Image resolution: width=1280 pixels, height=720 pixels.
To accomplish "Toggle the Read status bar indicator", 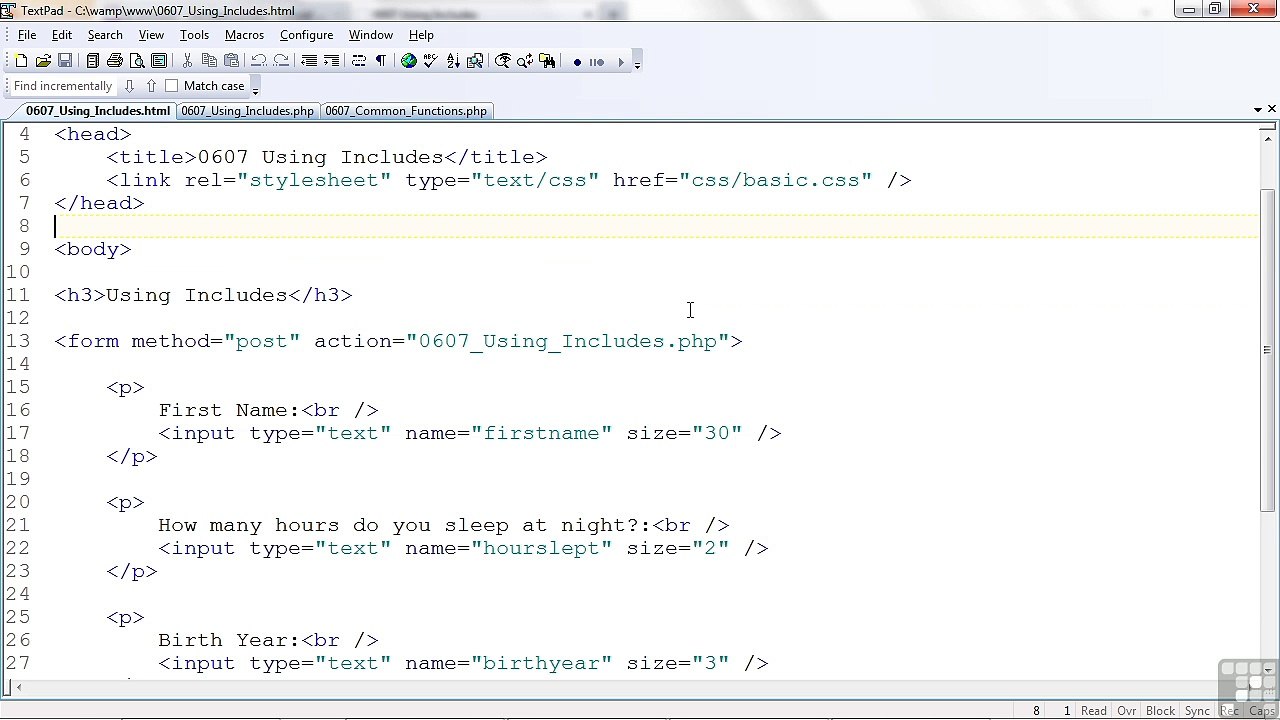I will [x=1094, y=711].
